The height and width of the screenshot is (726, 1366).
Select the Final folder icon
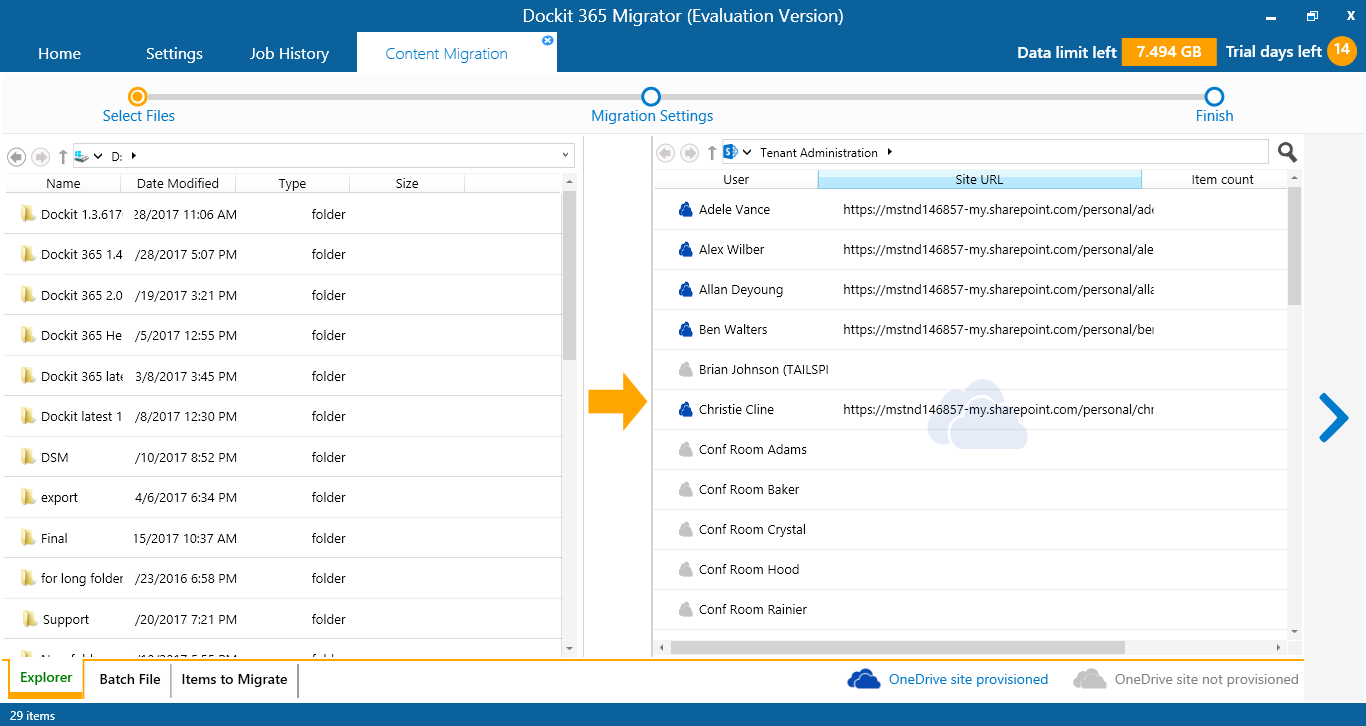pos(28,538)
